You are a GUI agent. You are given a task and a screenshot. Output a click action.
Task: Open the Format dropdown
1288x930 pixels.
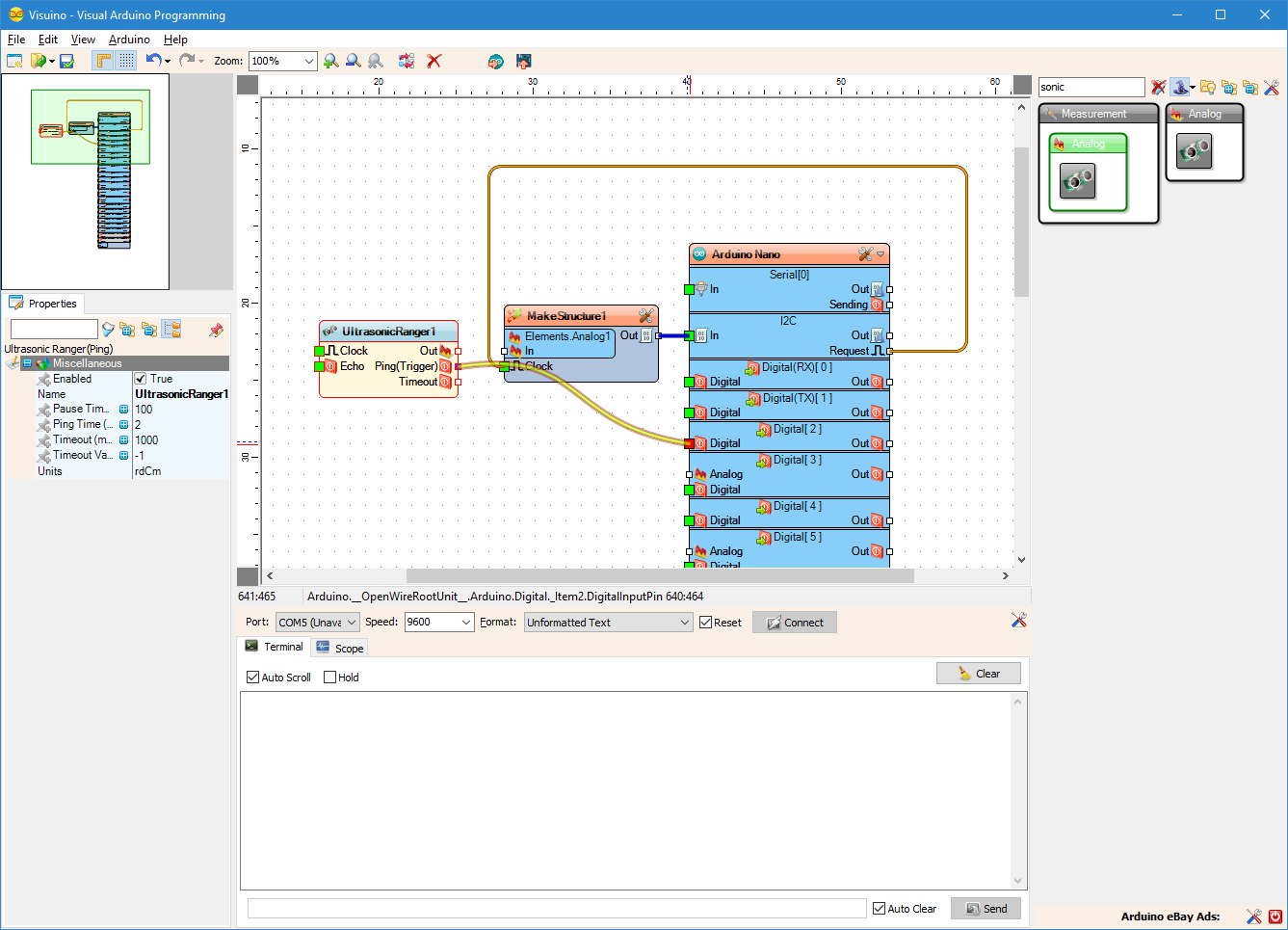[x=684, y=623]
